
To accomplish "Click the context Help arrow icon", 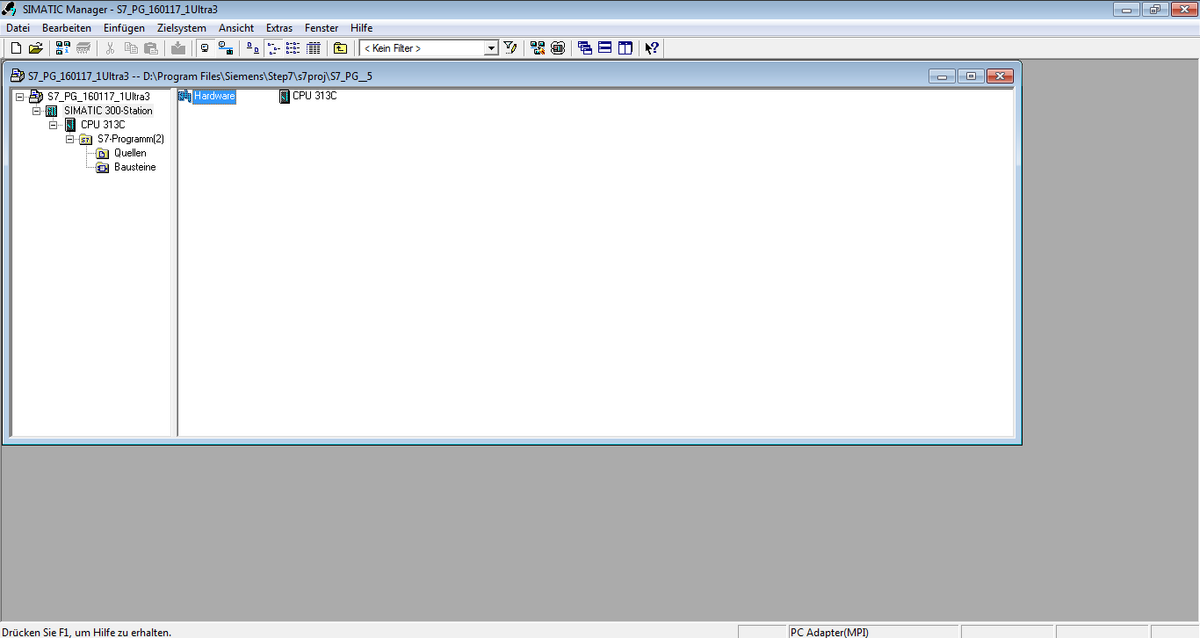I will (652, 48).
